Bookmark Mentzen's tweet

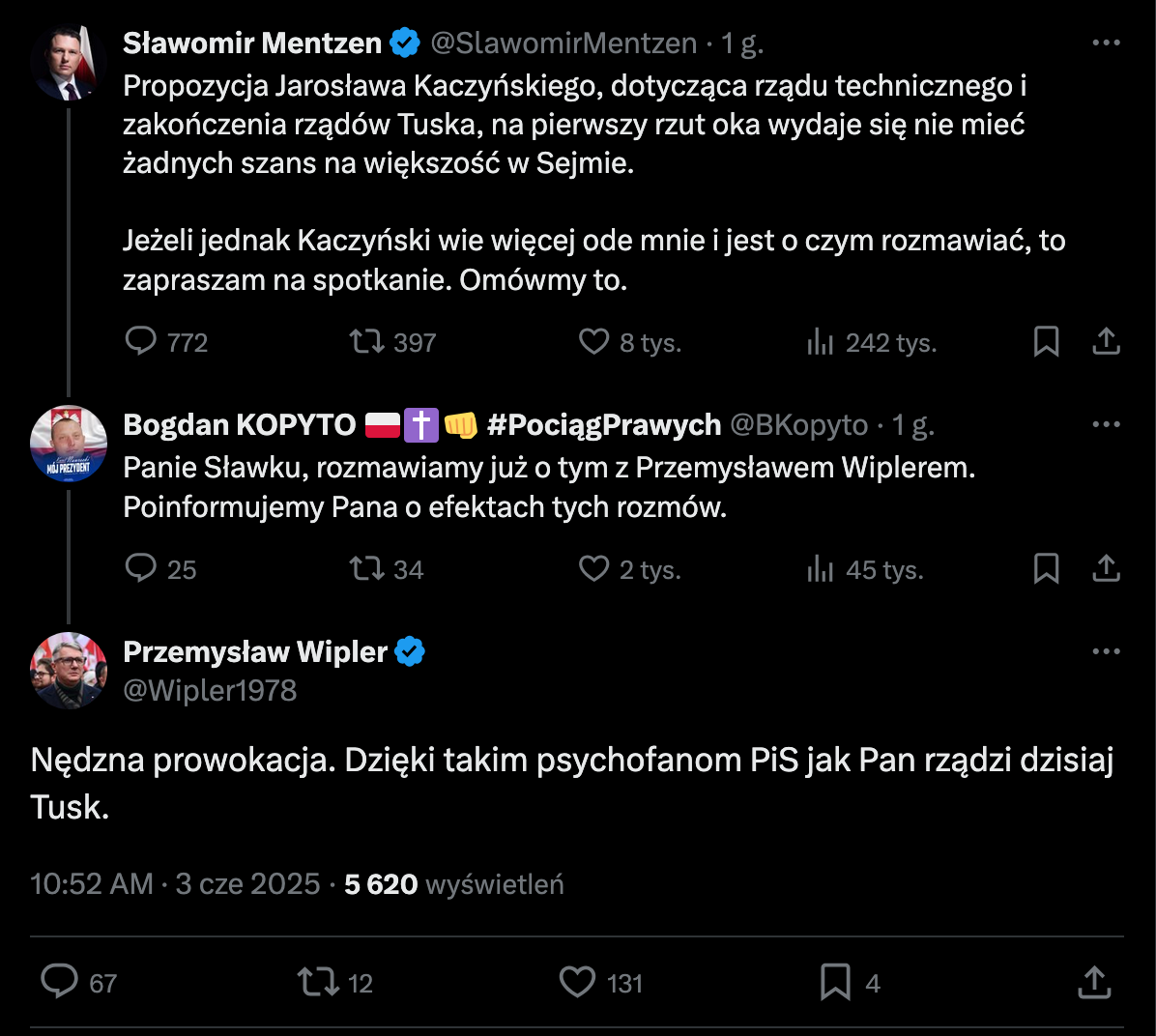tap(1046, 342)
